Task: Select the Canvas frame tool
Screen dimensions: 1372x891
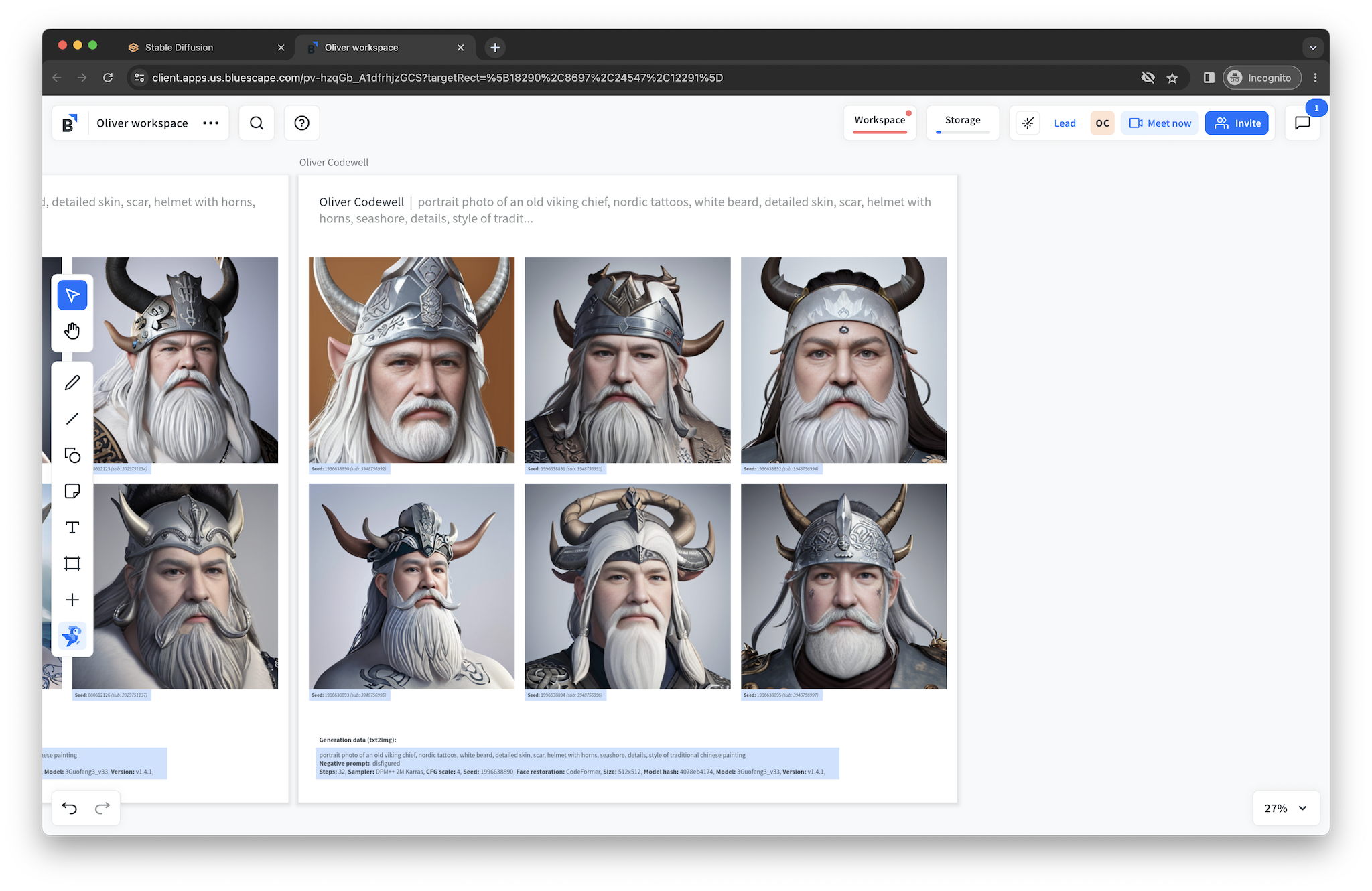Action: [72, 563]
